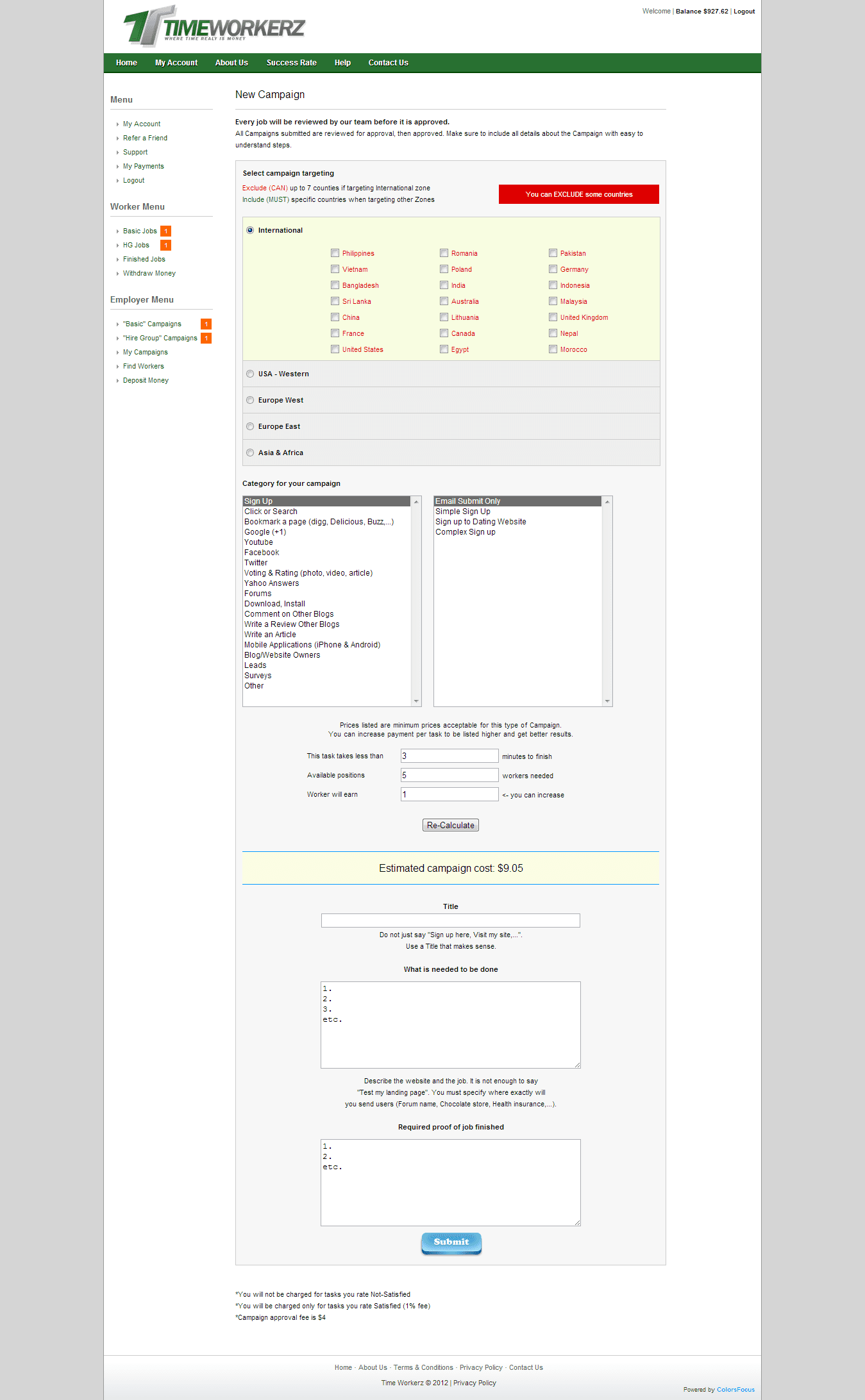Click the "Basic" Campaigns orange badge

pyautogui.click(x=206, y=324)
